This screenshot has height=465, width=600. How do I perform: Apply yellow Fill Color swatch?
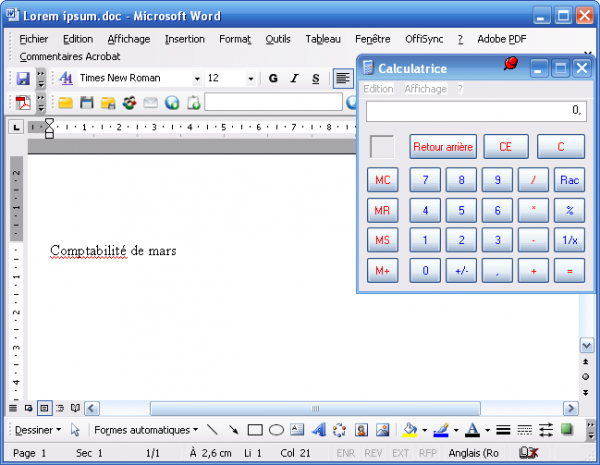click(410, 430)
